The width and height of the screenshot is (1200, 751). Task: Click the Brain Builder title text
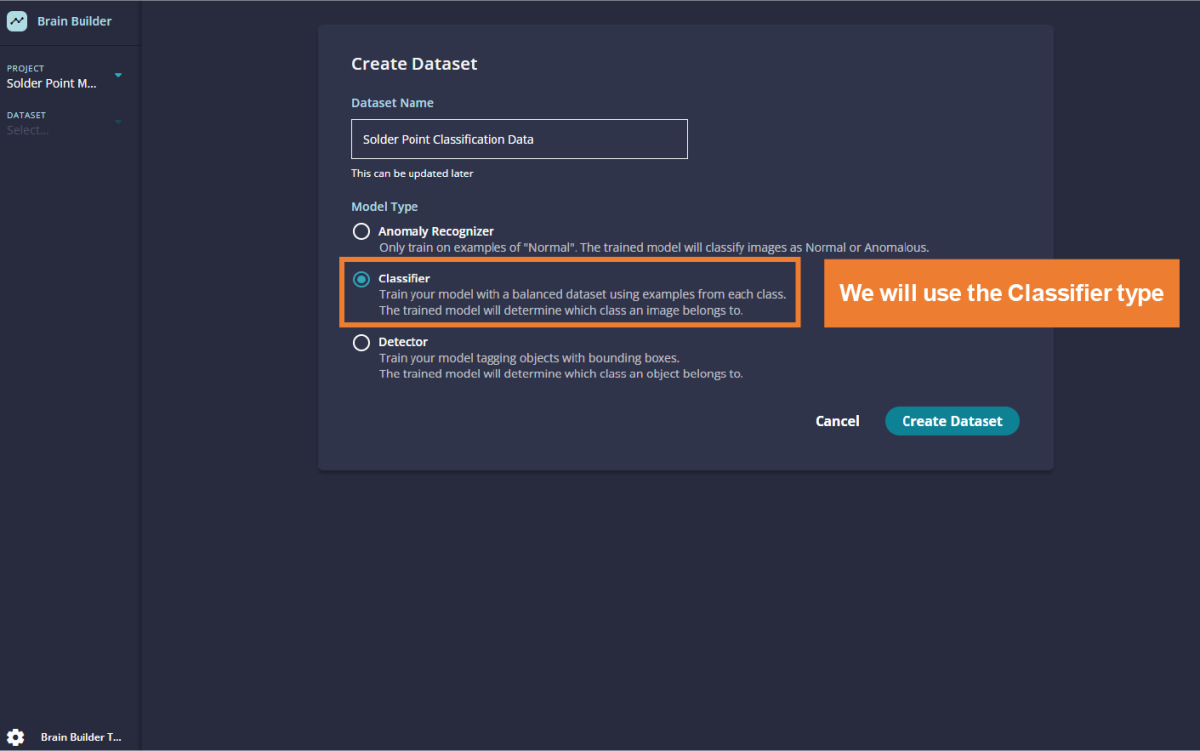coord(75,21)
